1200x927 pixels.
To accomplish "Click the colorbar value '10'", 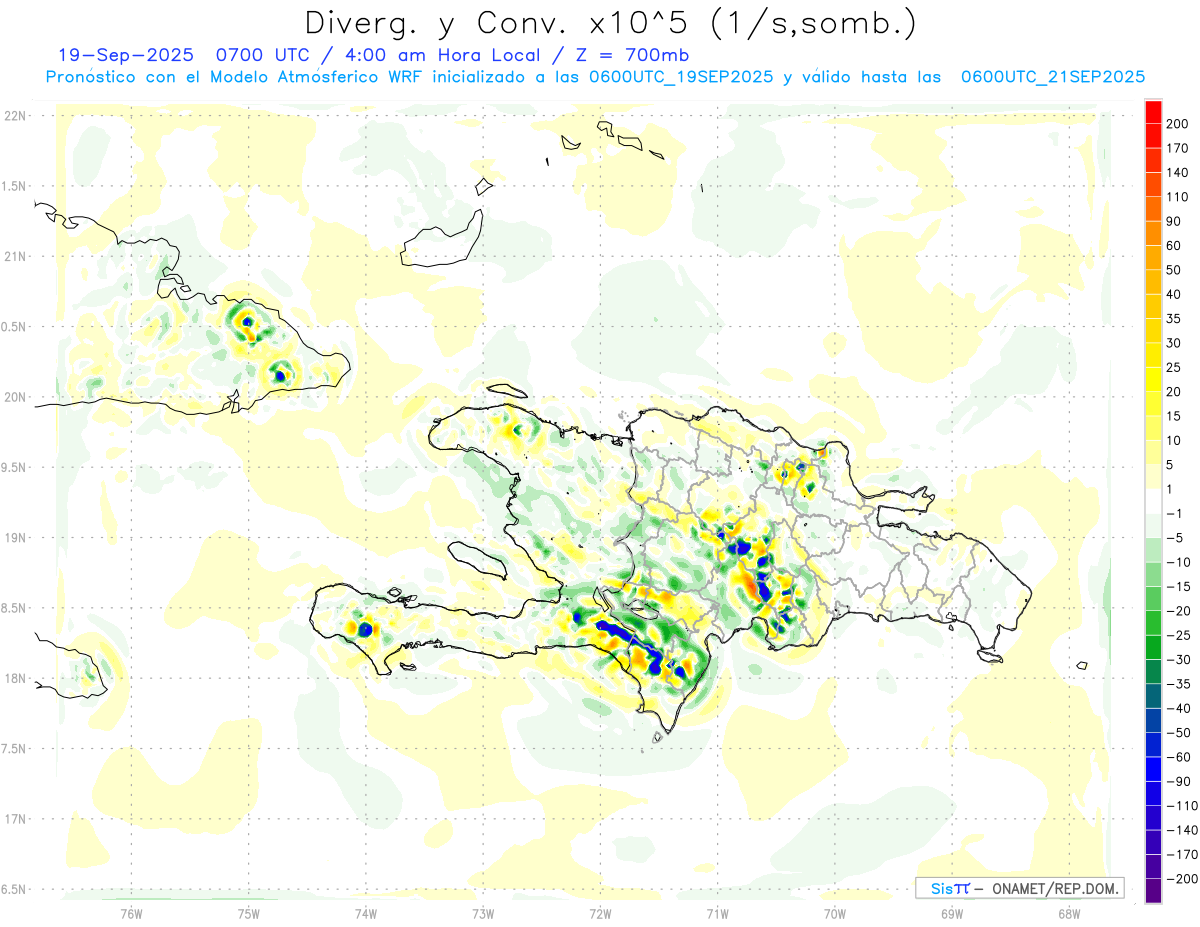I will click(1174, 440).
